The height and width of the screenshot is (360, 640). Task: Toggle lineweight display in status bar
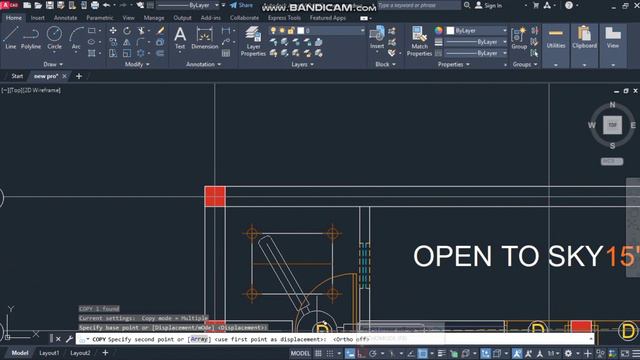[442, 353]
